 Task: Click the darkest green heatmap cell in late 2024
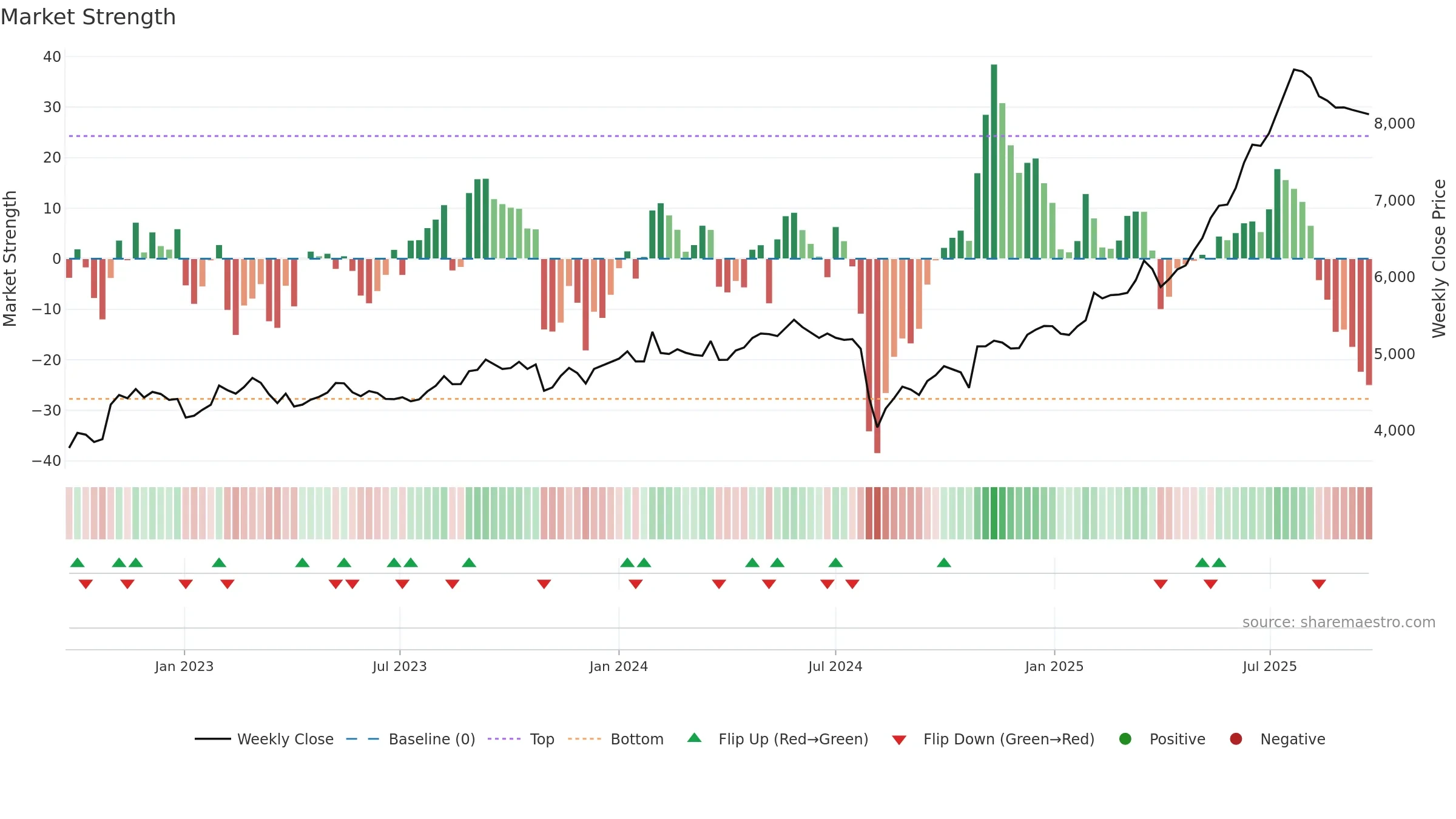(x=994, y=513)
